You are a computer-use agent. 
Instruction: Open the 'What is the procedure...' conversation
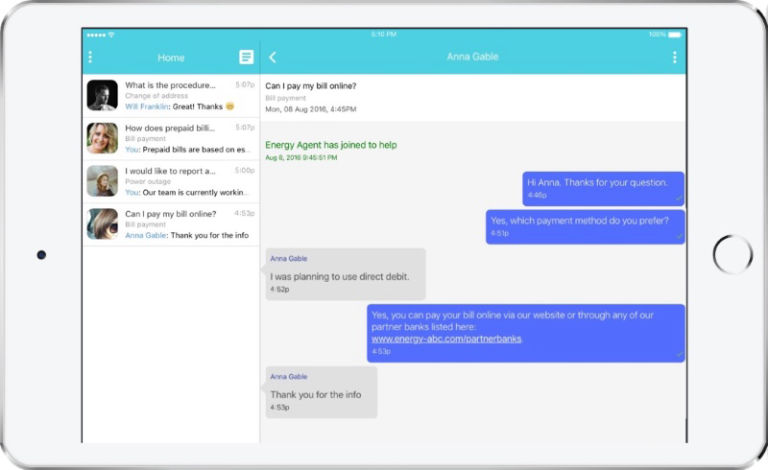pos(171,95)
